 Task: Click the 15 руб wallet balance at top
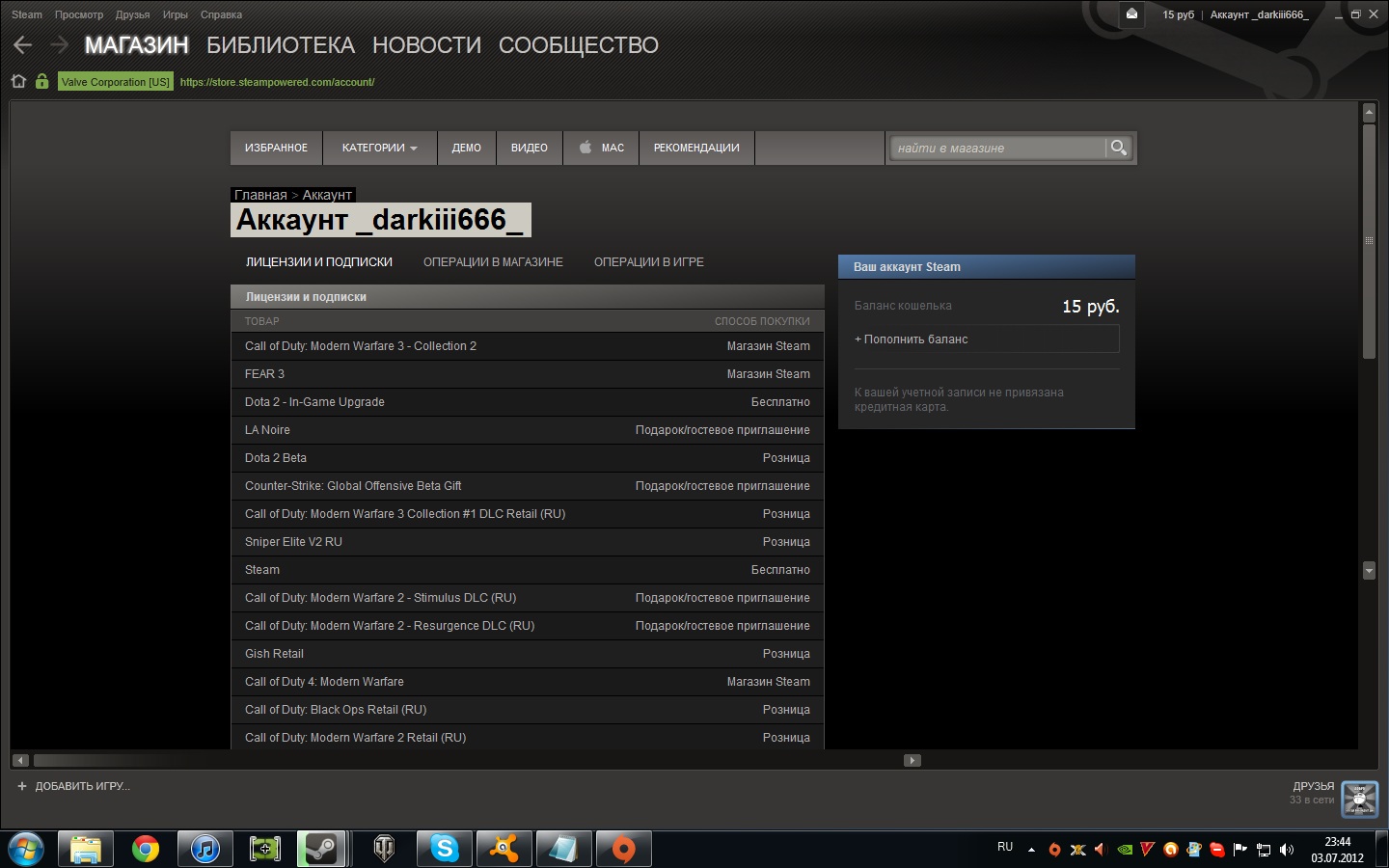(1178, 14)
